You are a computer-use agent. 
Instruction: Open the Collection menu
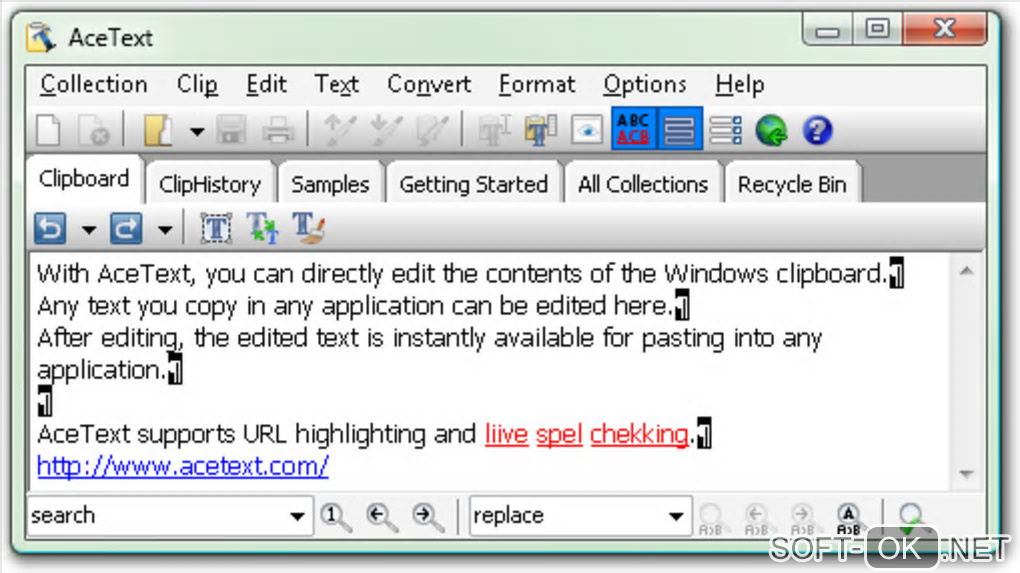tap(94, 85)
